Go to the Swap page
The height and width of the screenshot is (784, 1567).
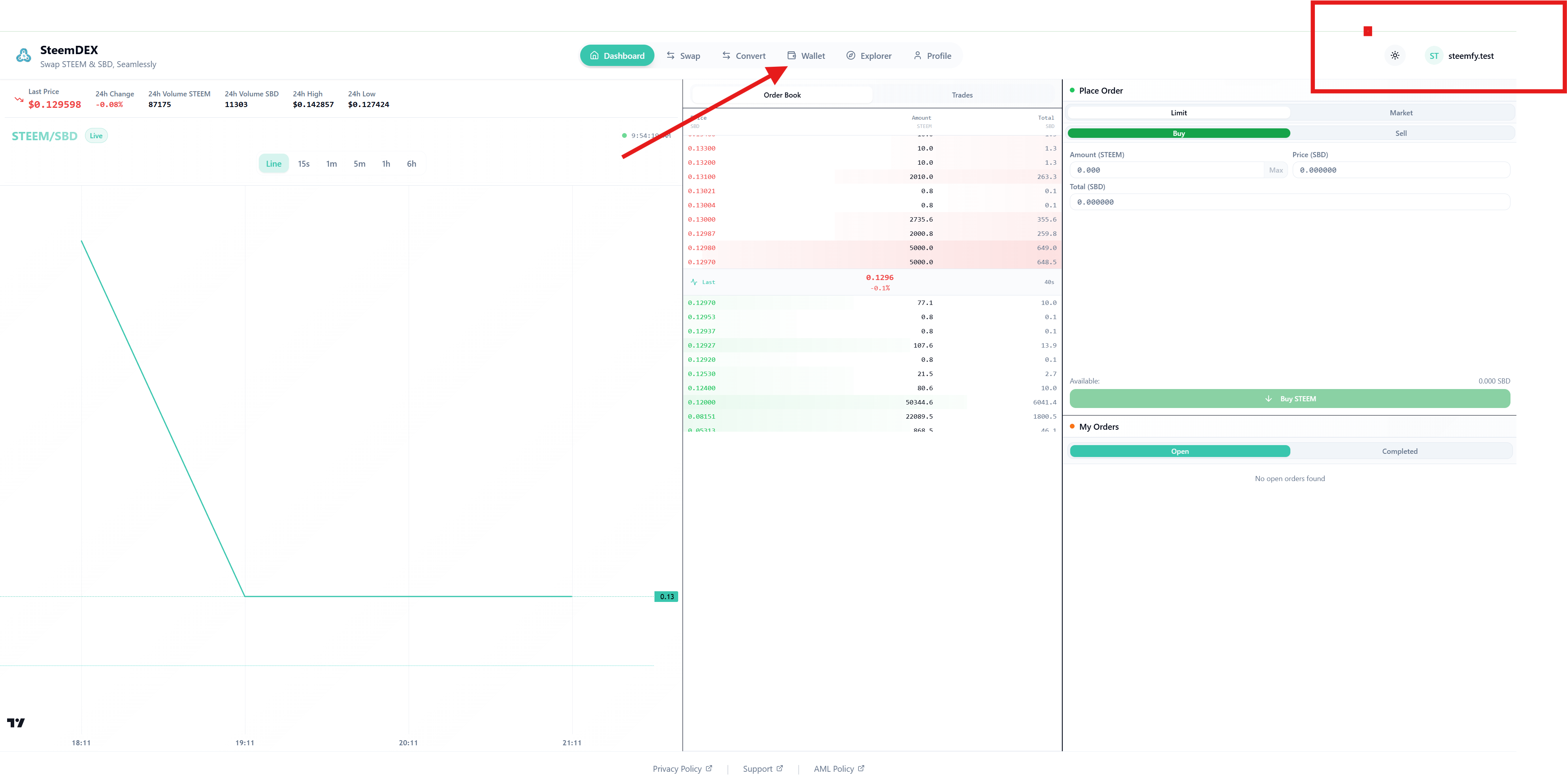click(683, 56)
